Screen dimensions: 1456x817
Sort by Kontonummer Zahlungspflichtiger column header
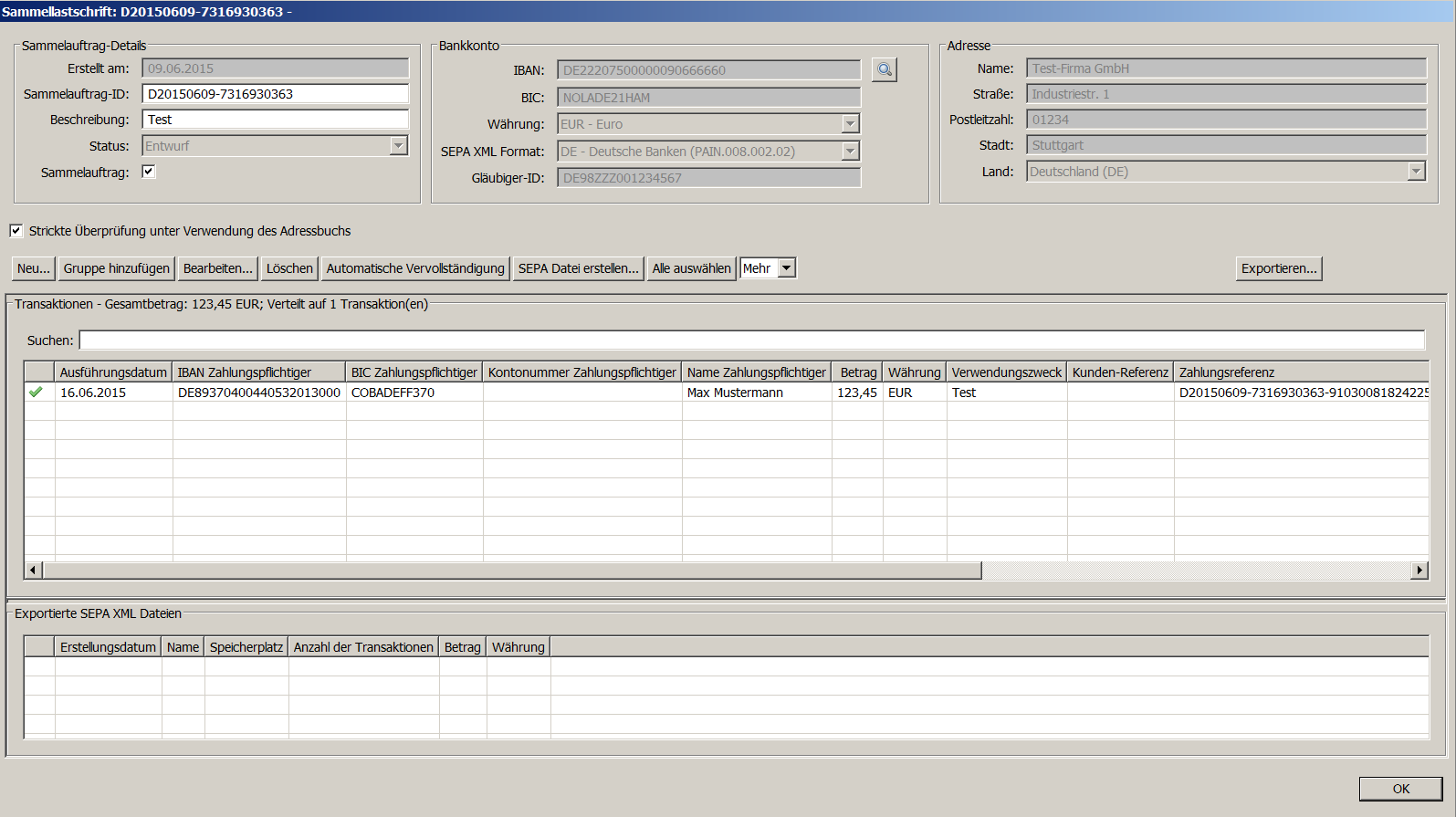tap(582, 372)
